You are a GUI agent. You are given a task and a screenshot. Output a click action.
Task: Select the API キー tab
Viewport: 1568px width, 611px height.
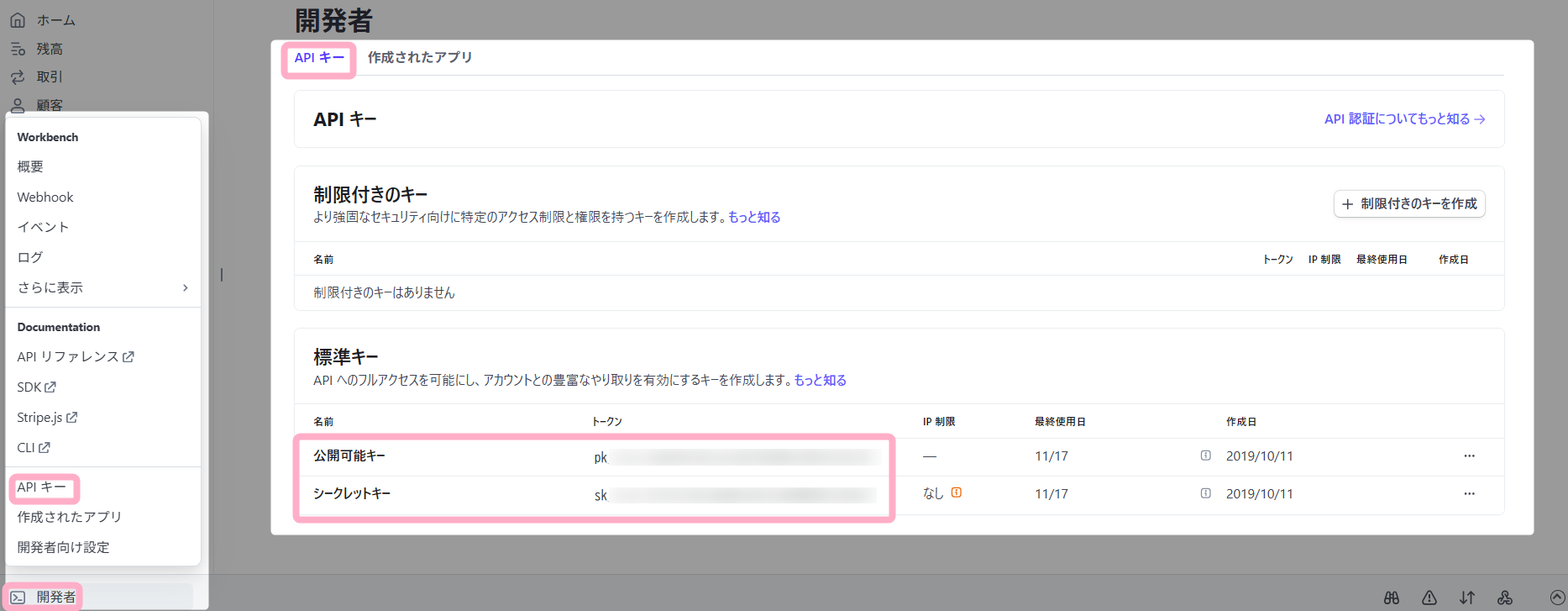tap(319, 58)
